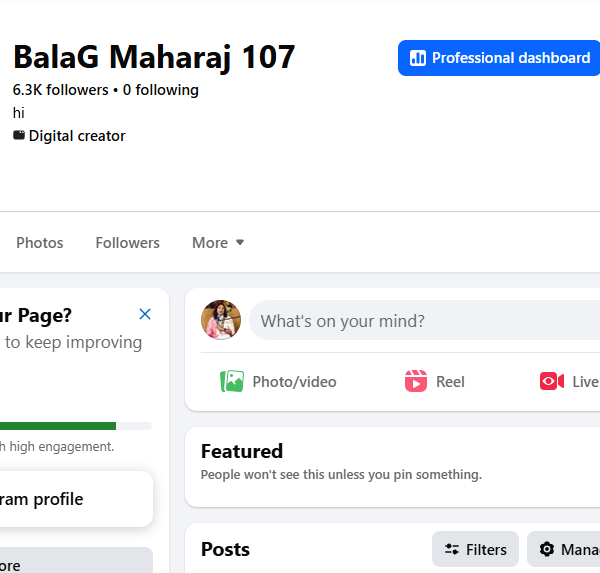Dismiss the Page improvement card
This screenshot has height=573, width=600.
(145, 314)
